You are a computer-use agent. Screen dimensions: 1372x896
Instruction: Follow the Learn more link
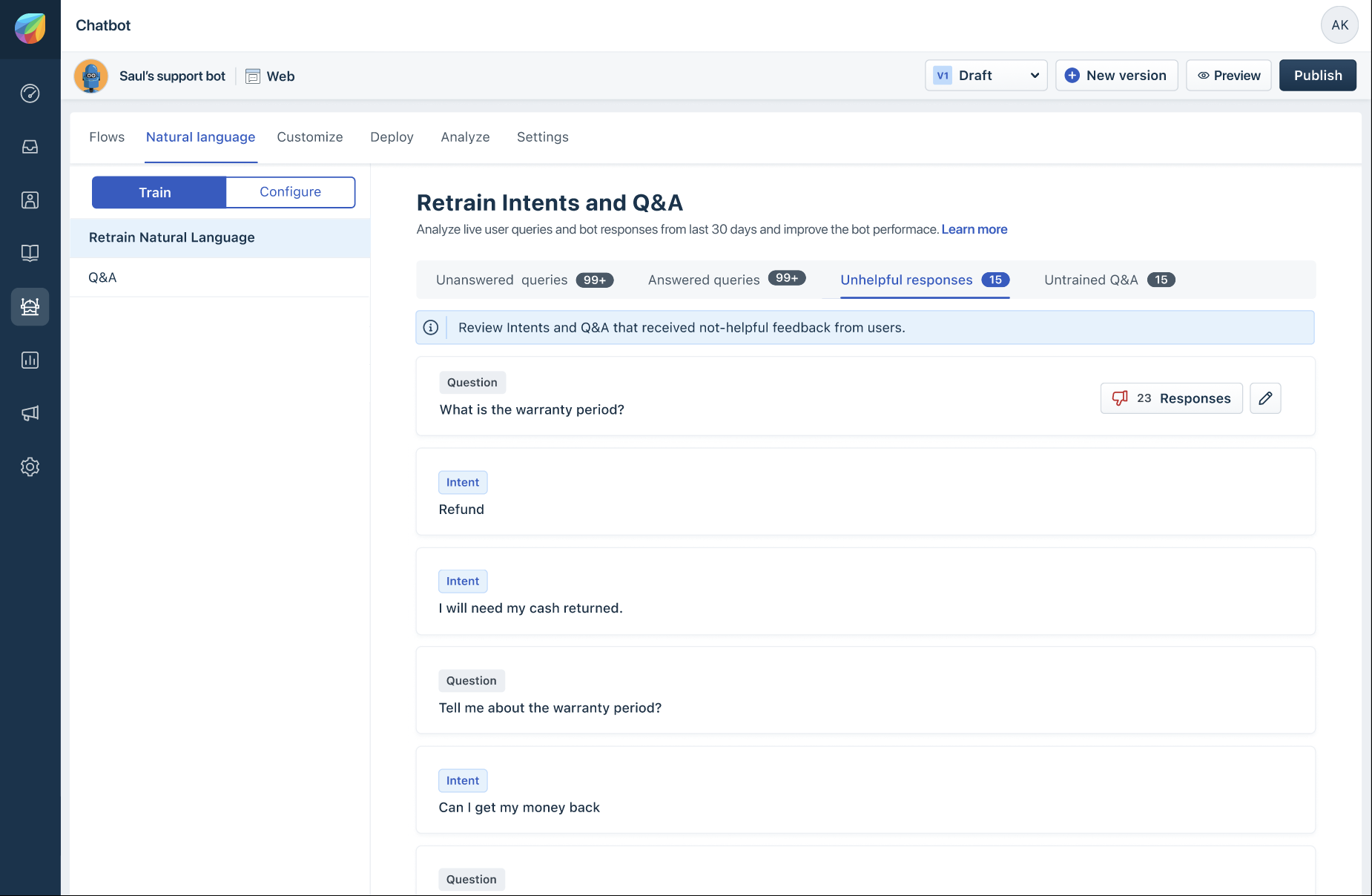click(974, 229)
